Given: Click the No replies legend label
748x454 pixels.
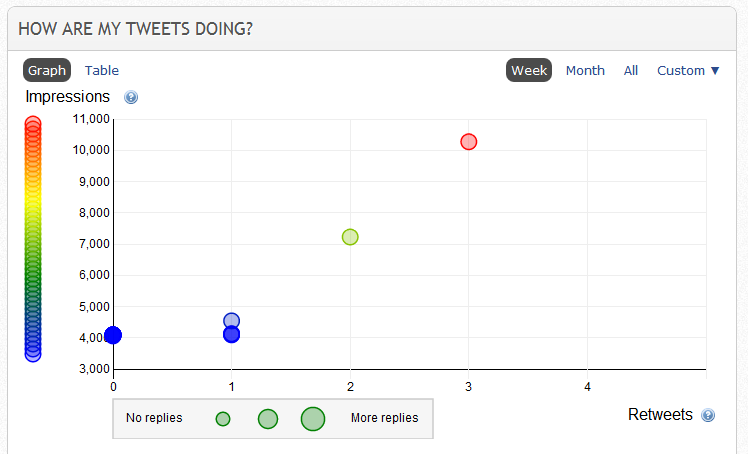Looking at the screenshot, I should [x=154, y=418].
